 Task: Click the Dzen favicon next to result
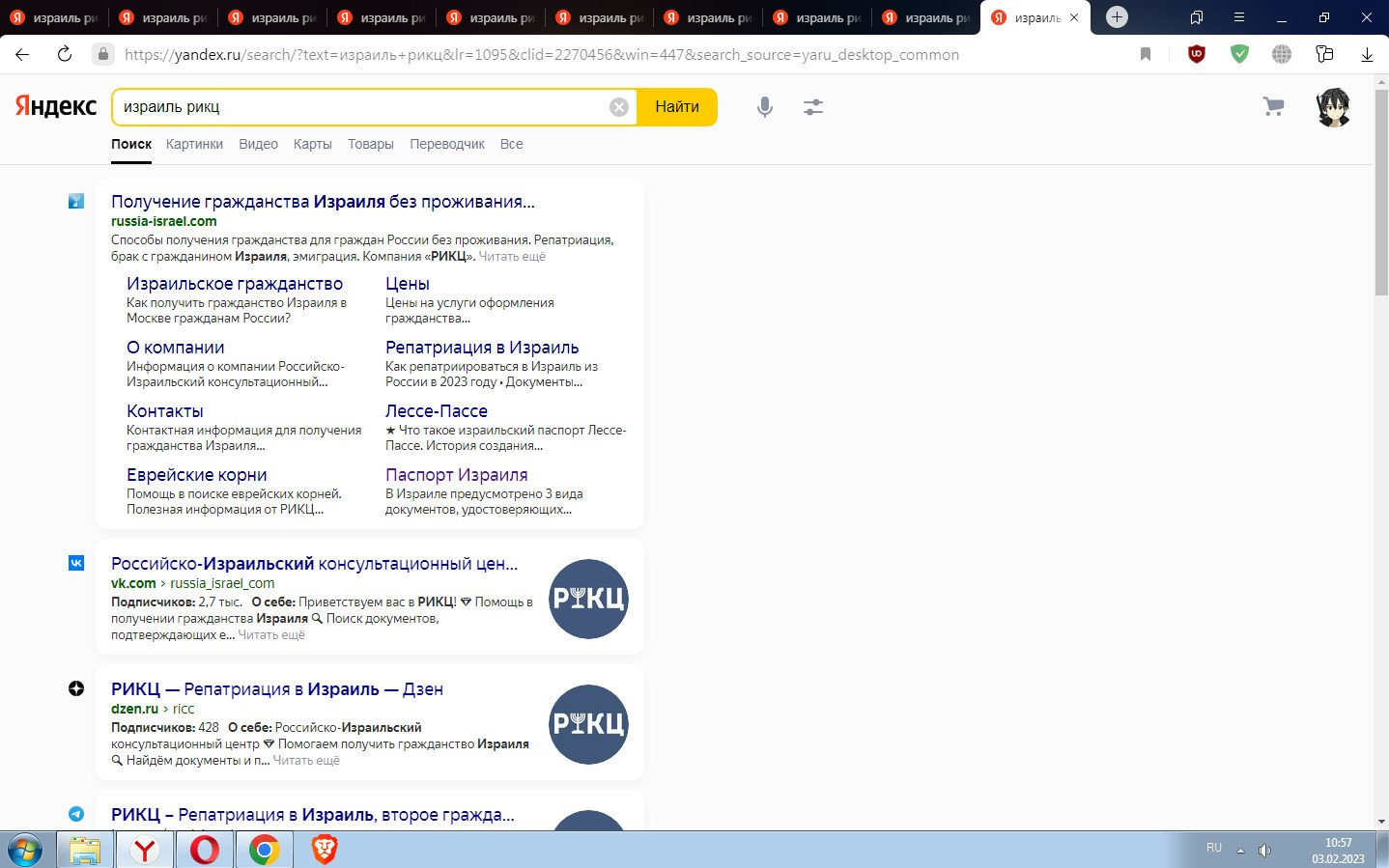click(x=76, y=688)
